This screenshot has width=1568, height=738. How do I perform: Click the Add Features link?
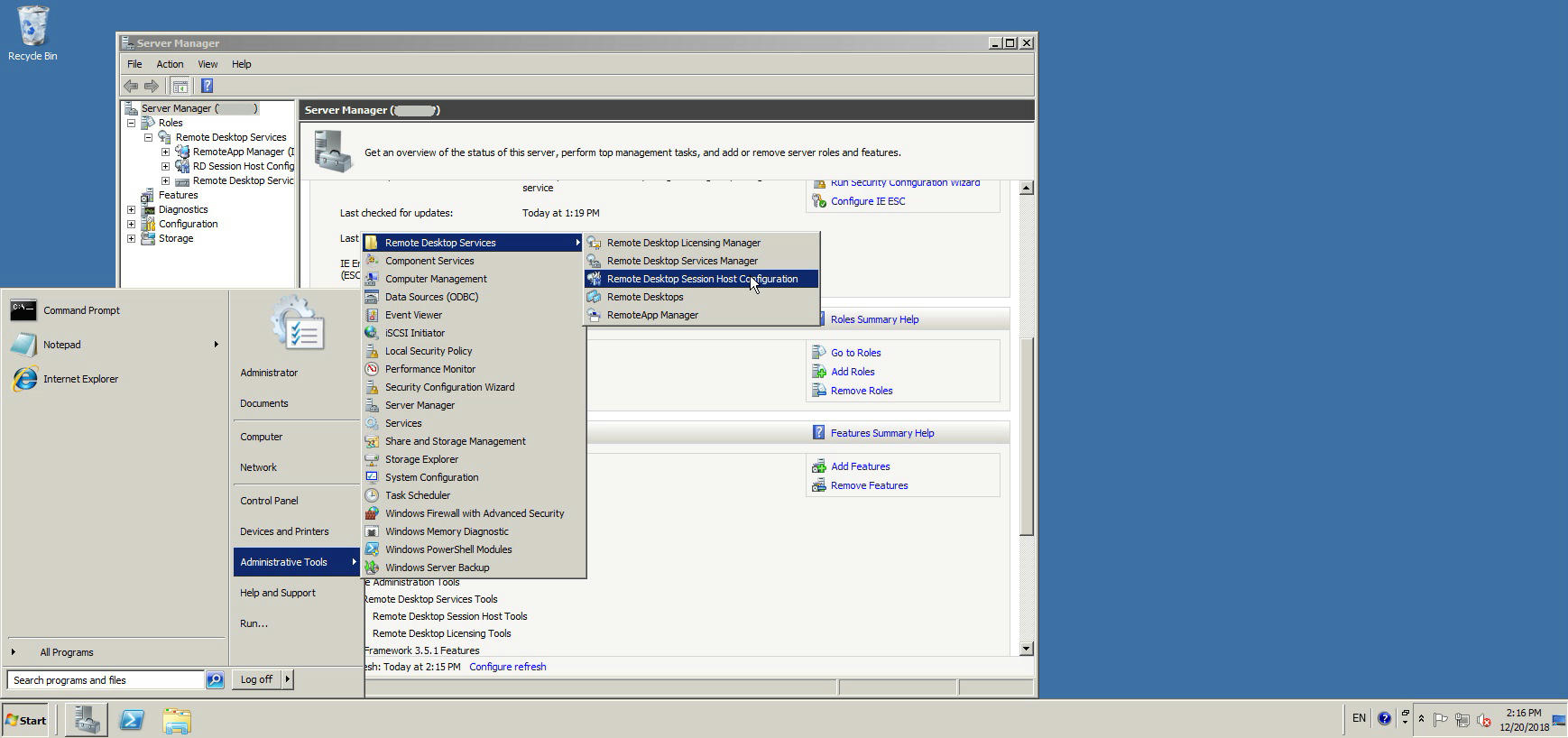[x=860, y=466]
